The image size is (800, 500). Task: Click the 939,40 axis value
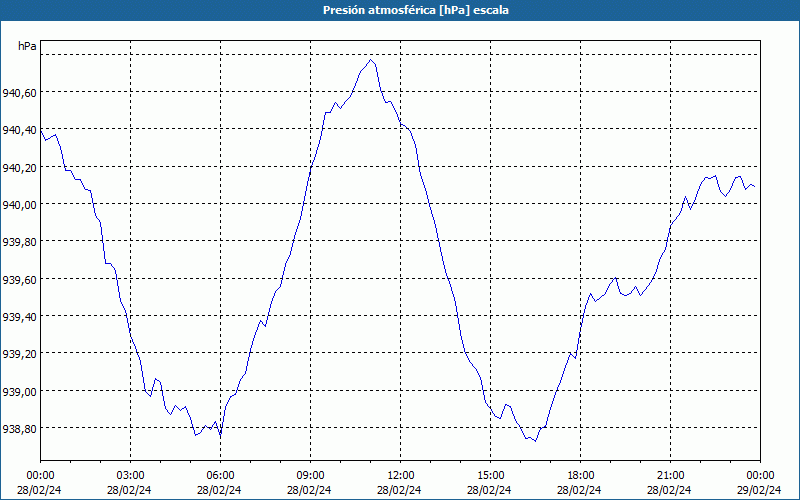[19, 317]
